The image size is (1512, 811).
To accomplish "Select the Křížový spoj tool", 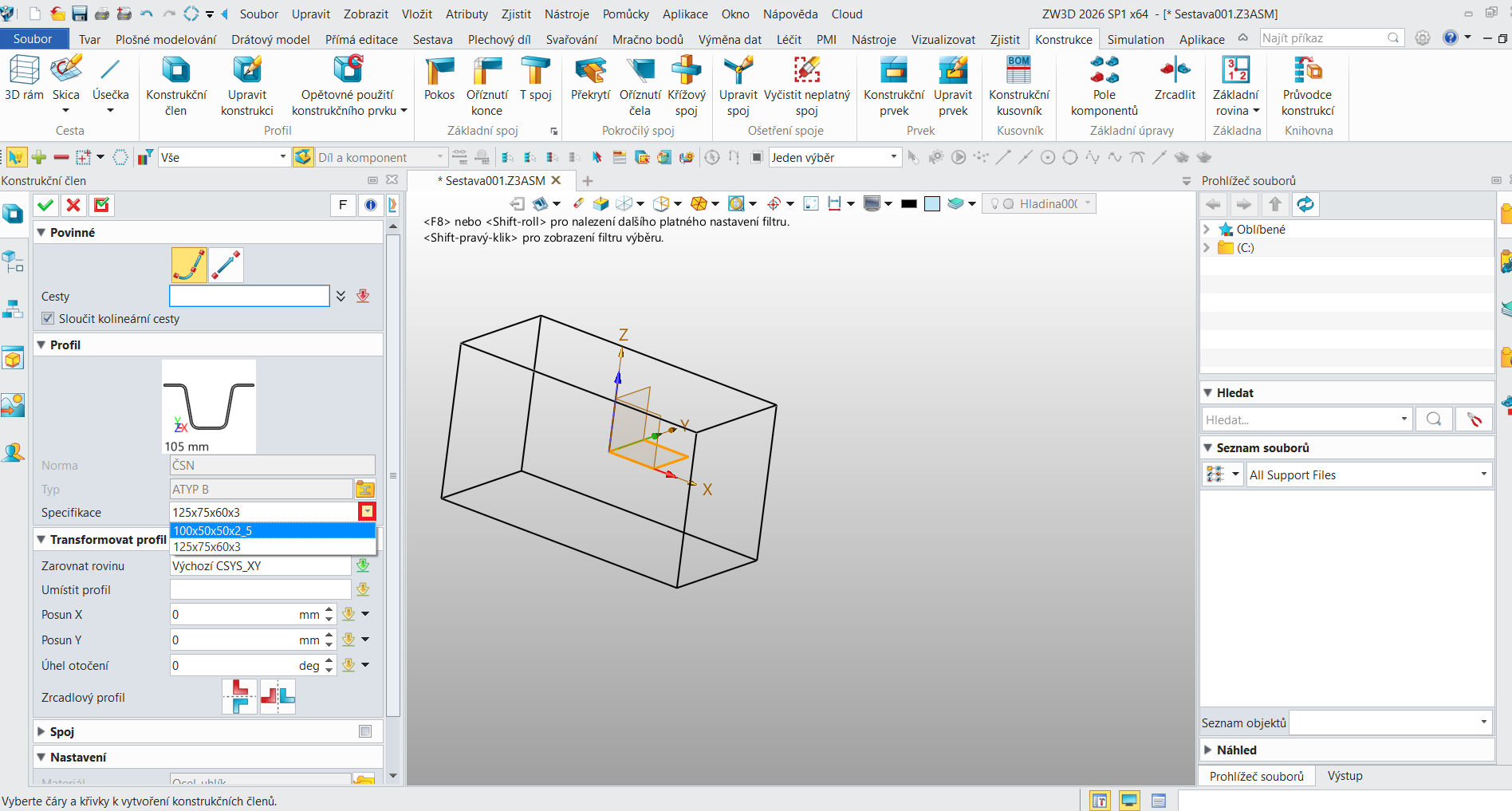I will coord(687,86).
